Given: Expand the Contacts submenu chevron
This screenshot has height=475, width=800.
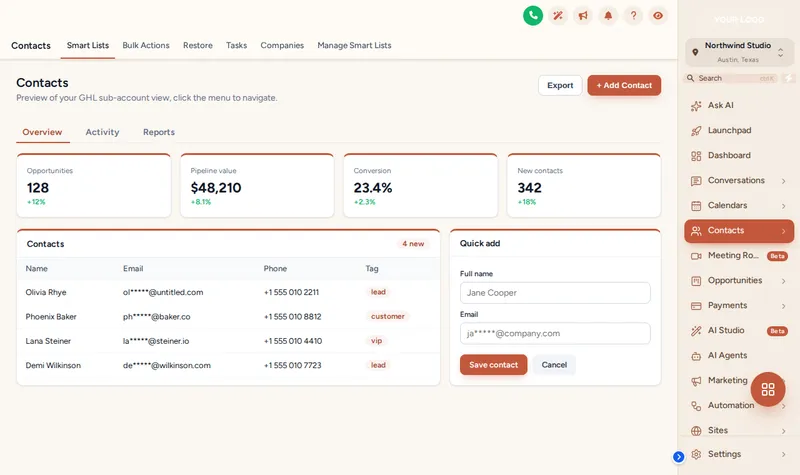Looking at the screenshot, I should [783, 231].
